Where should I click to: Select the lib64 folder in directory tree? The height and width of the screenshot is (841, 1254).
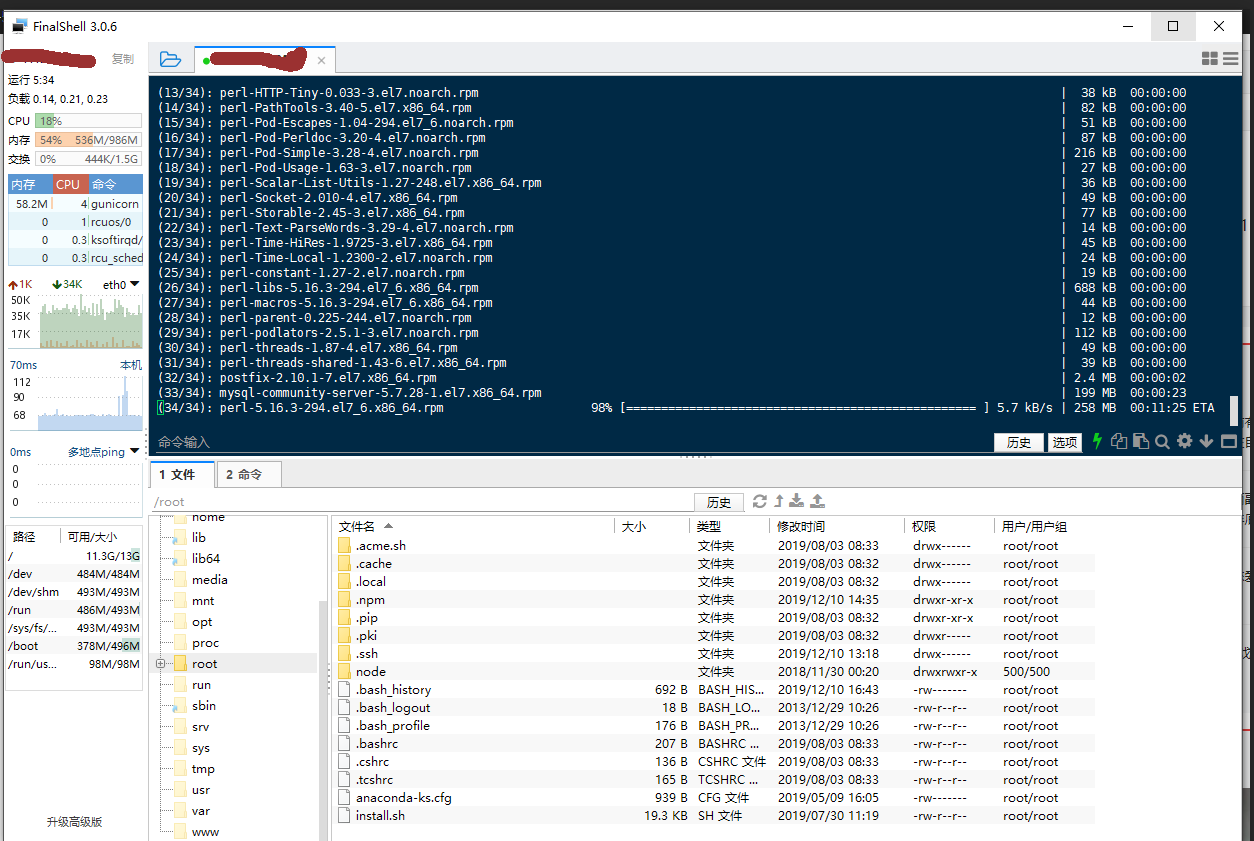point(206,559)
